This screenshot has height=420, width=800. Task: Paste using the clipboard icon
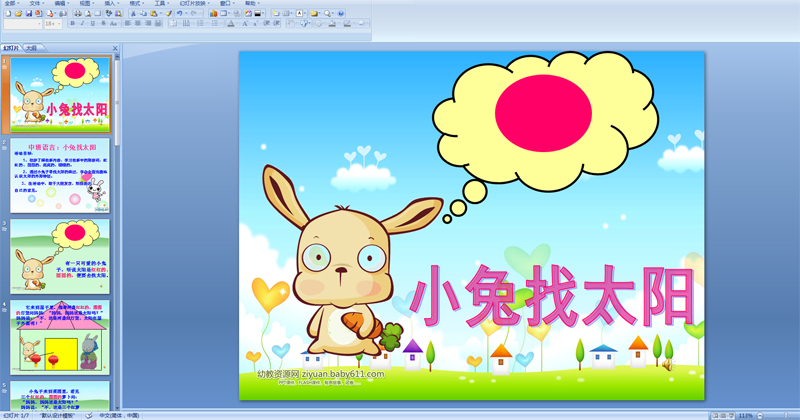coord(153,13)
